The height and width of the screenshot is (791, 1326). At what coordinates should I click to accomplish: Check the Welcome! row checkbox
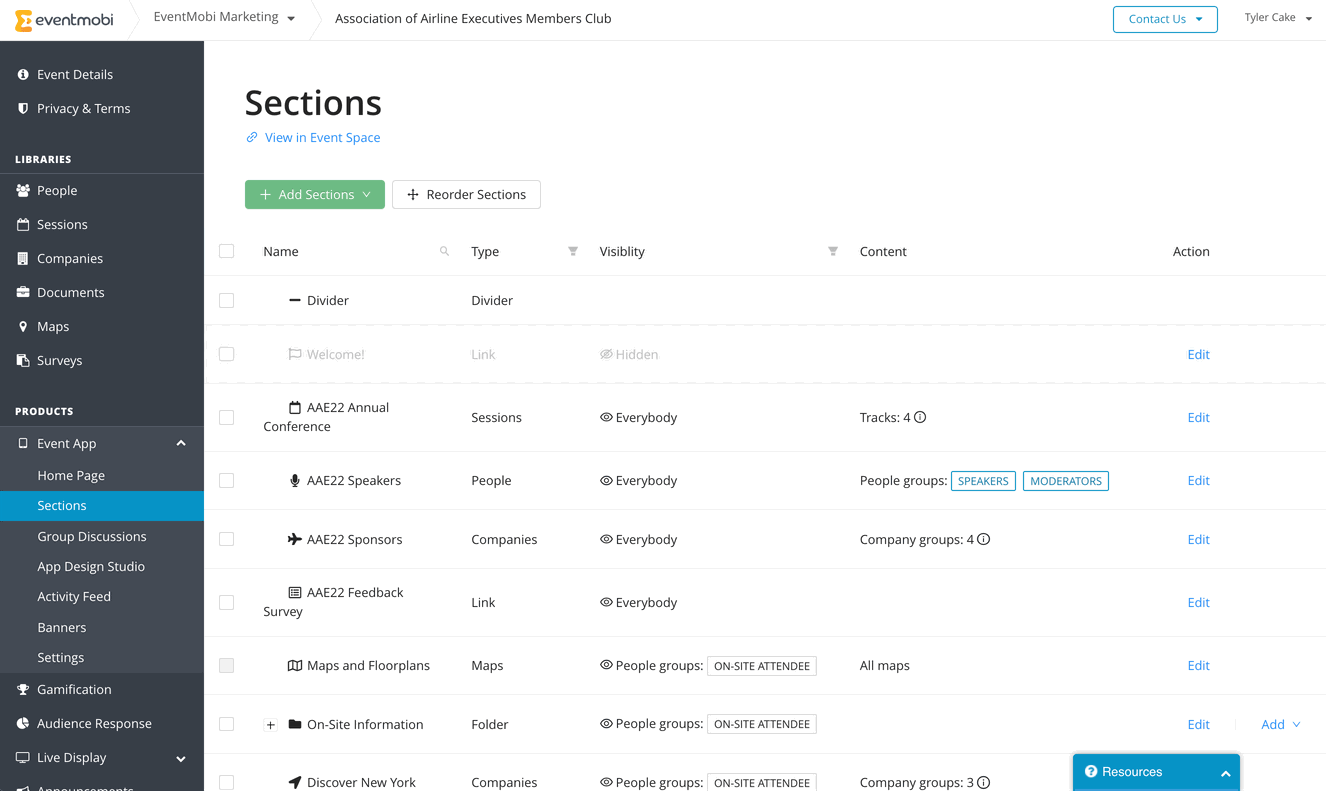coord(227,354)
